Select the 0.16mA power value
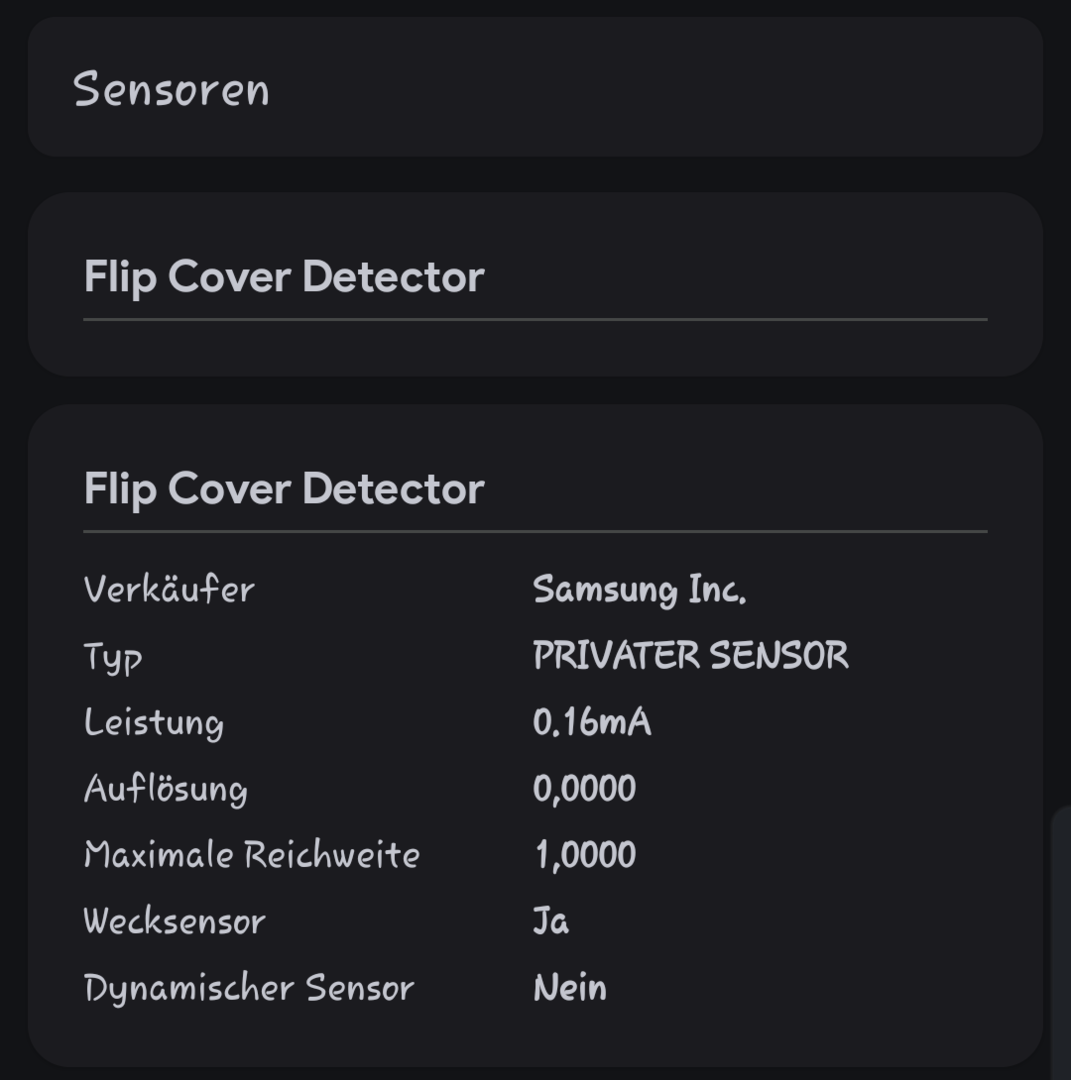 point(592,722)
